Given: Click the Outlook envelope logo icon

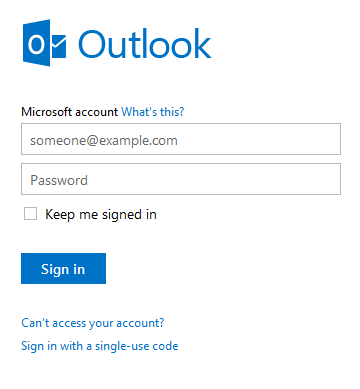Looking at the screenshot, I should [44, 43].
